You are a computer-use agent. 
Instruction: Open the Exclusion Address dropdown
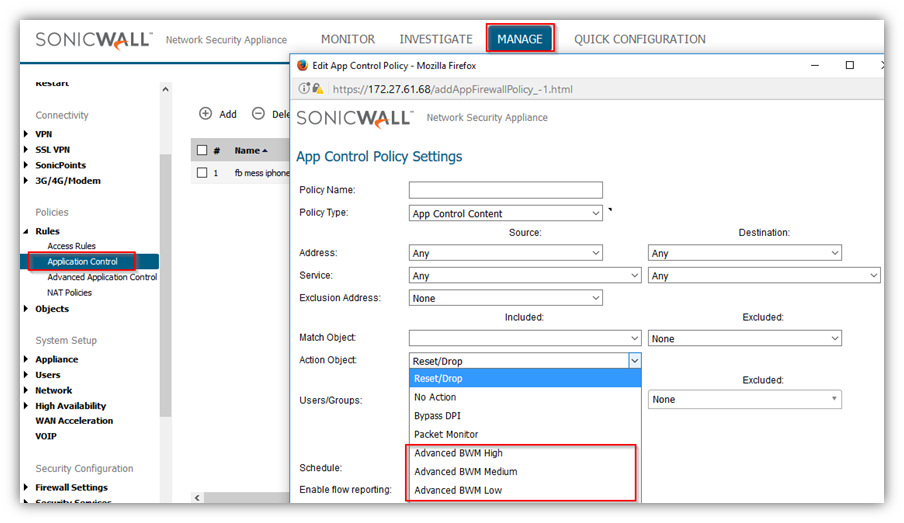[x=506, y=298]
